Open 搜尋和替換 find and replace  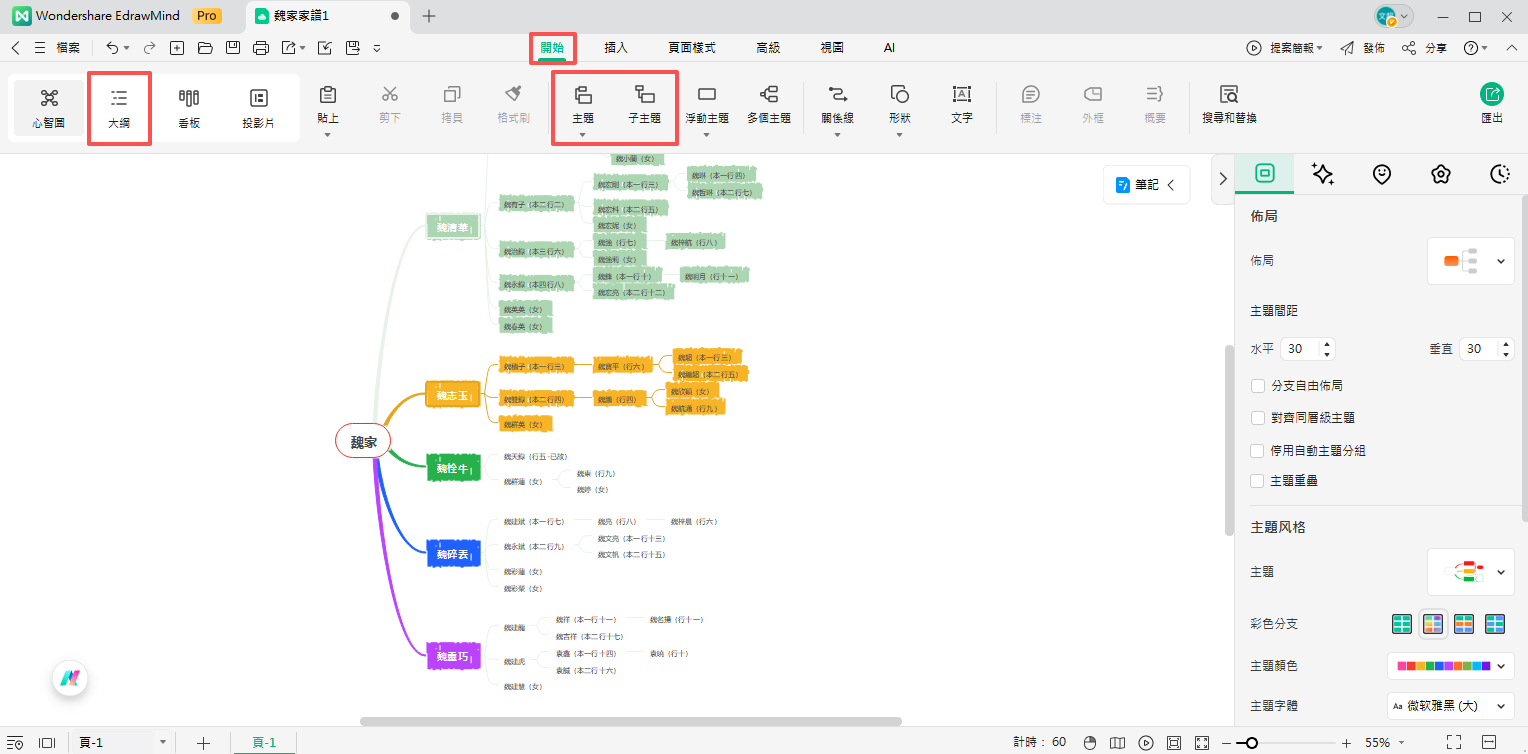coord(1227,105)
